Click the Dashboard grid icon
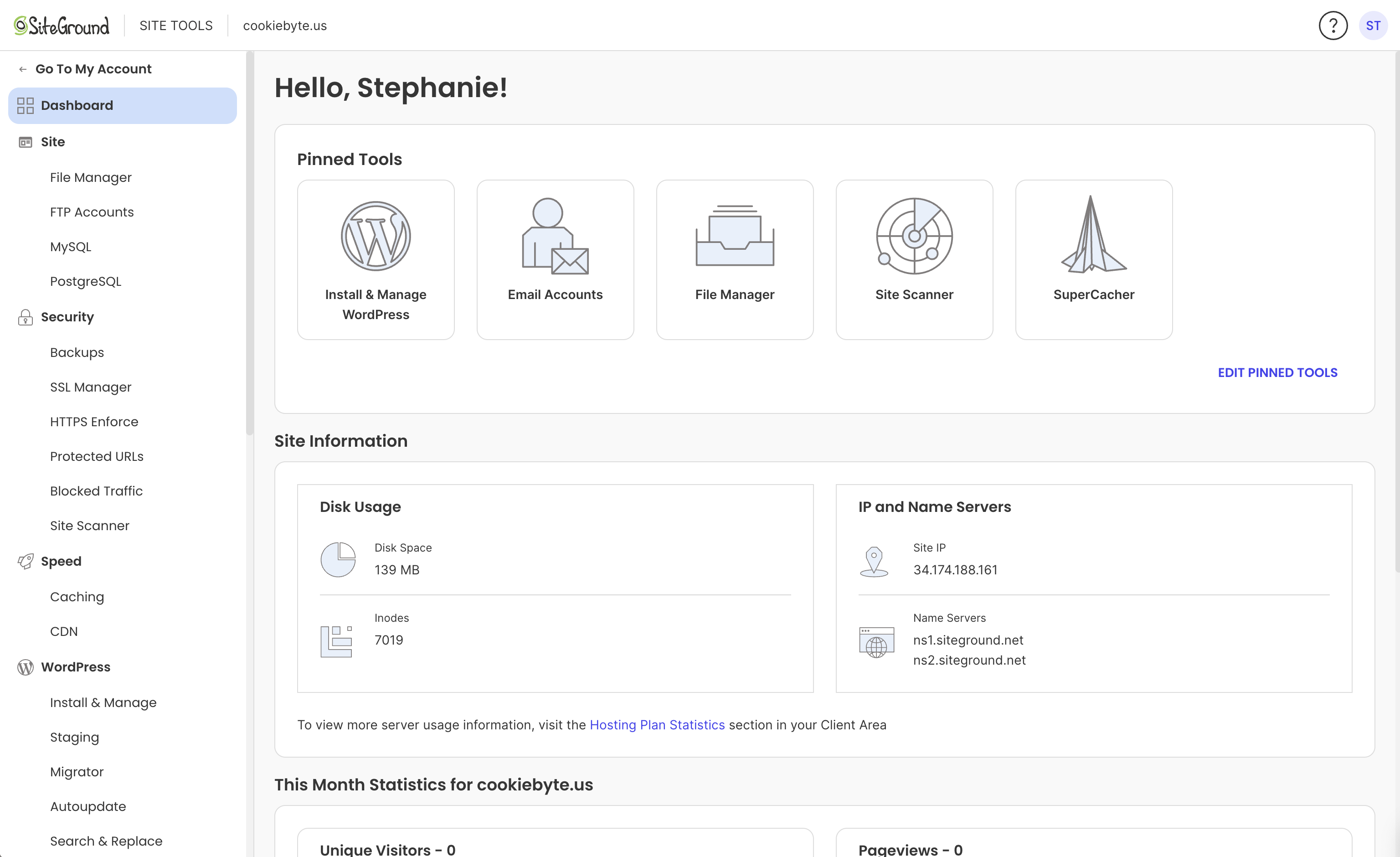The height and width of the screenshot is (857, 1400). point(26,105)
